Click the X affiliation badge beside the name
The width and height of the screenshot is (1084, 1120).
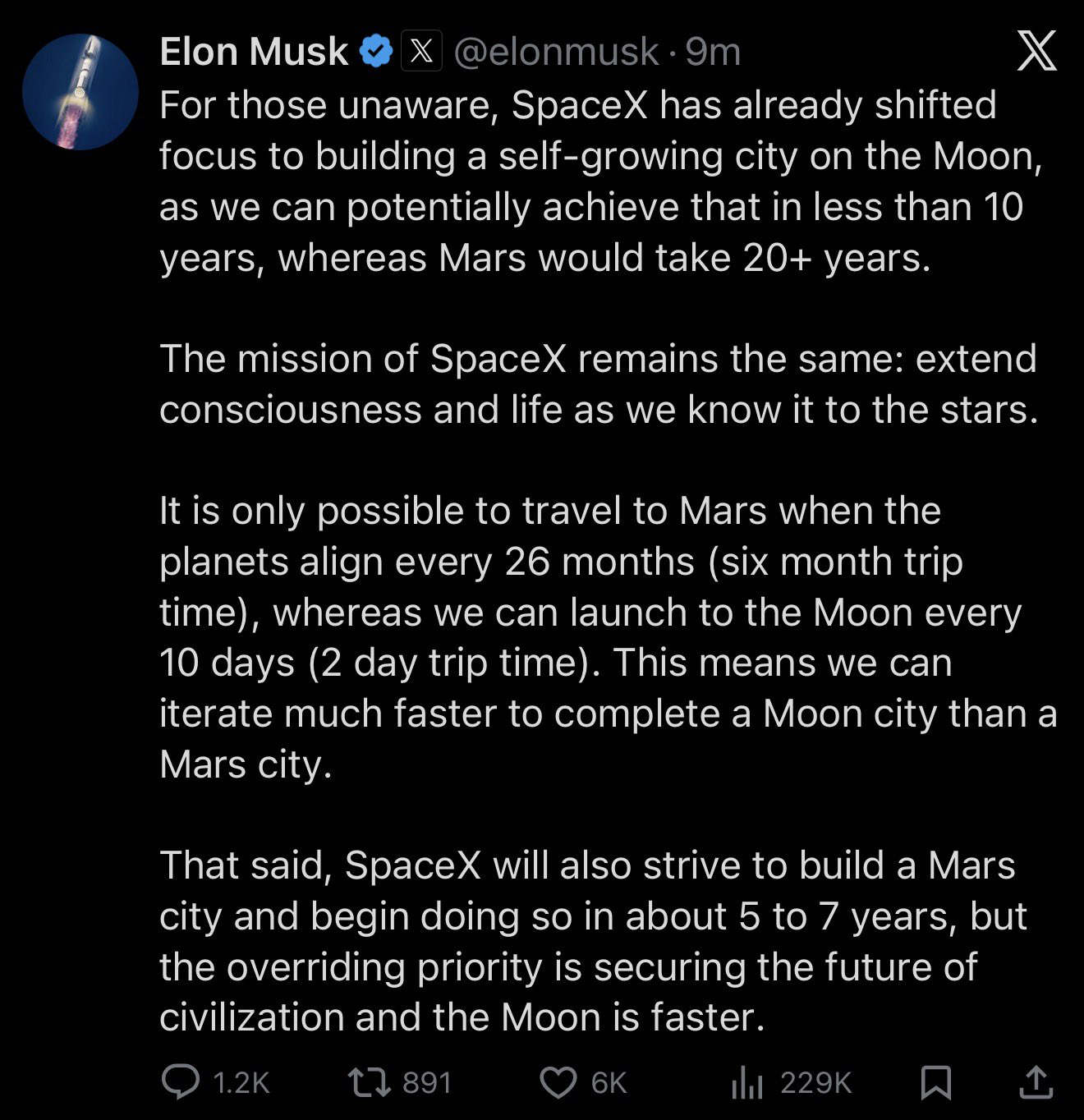(421, 52)
